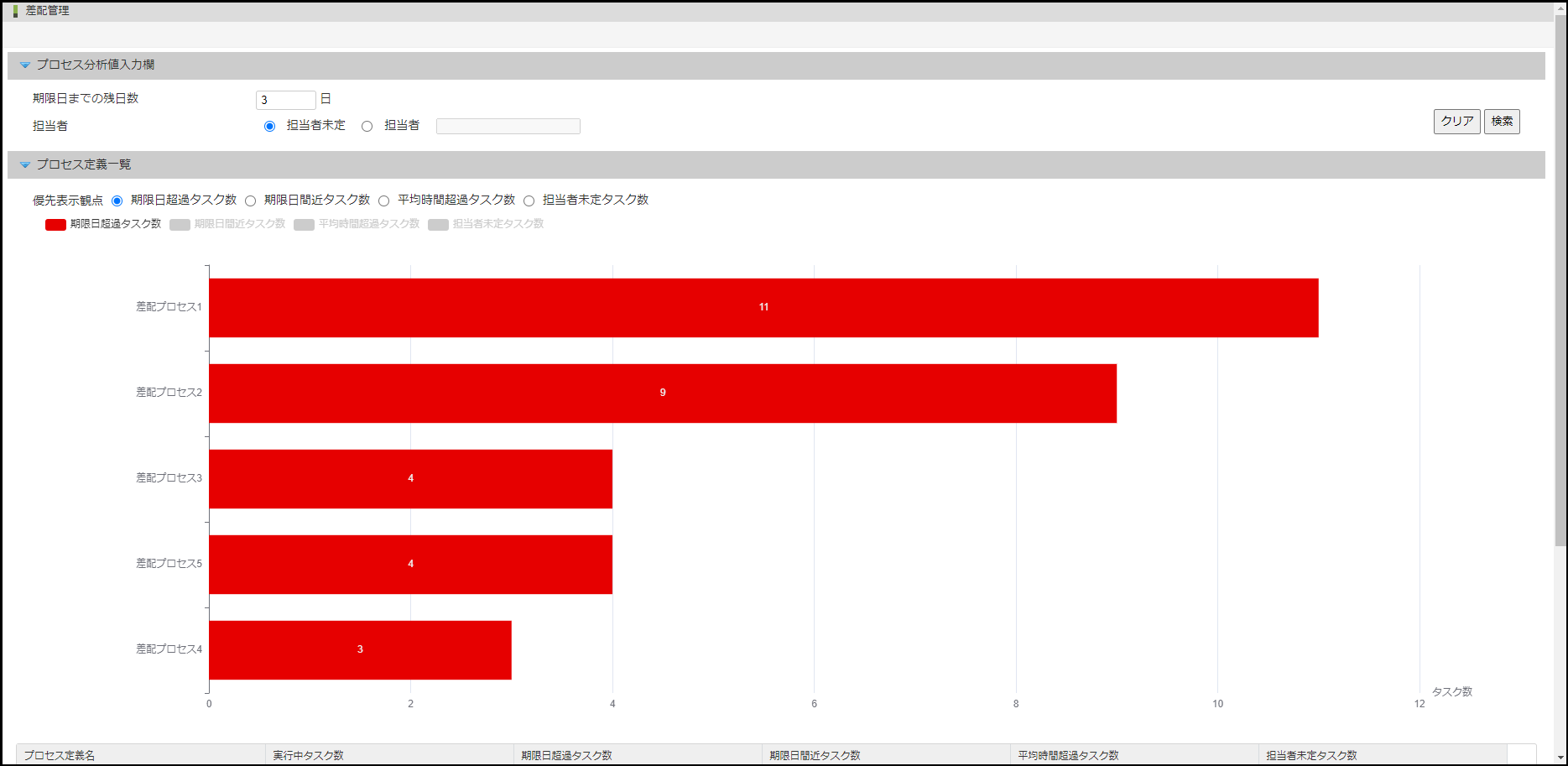Sort by 担当者未定タスク数 table column header

click(x=1383, y=755)
